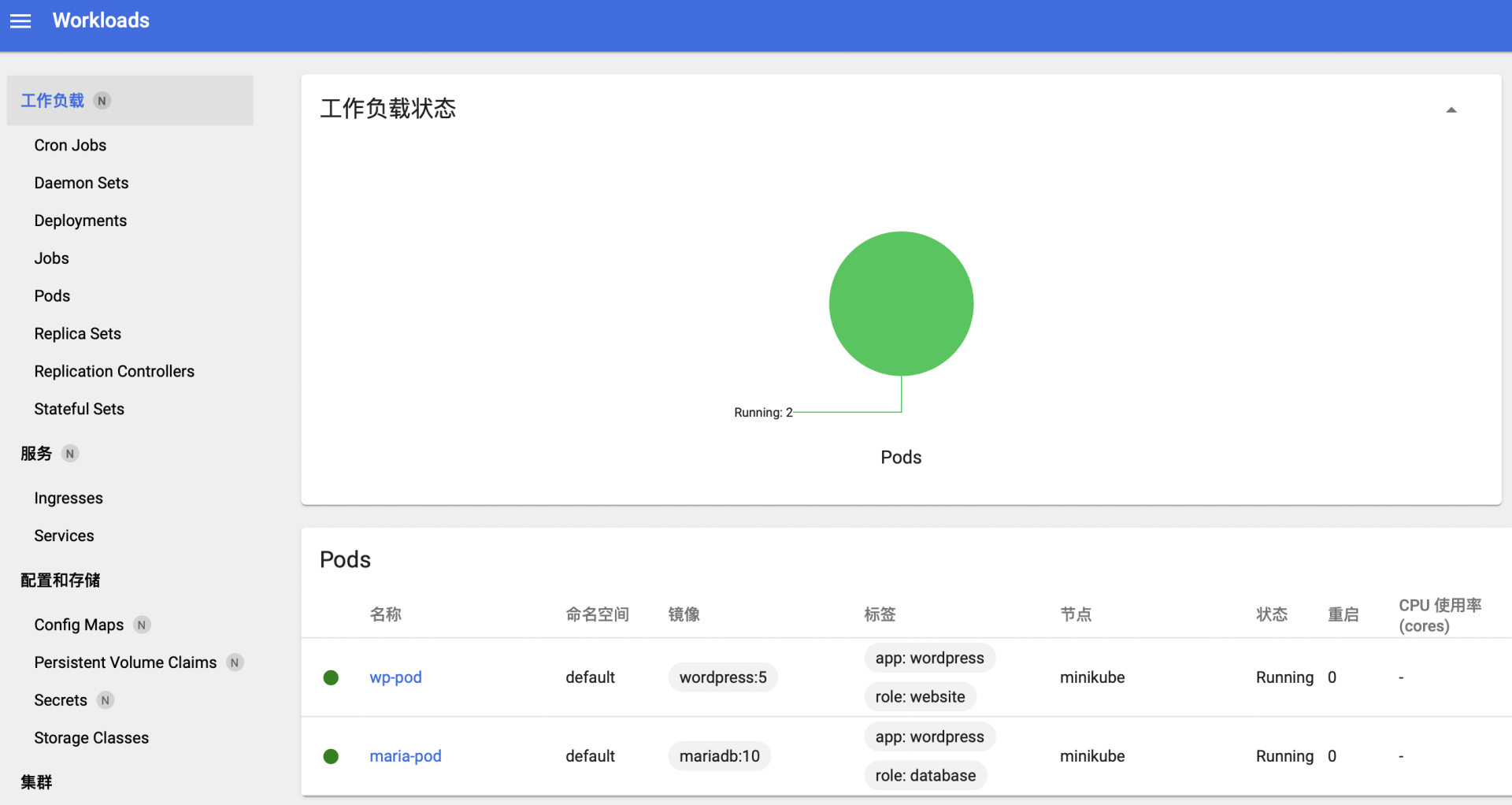Click the N badge beside Config Maps
Viewport: 1512px width, 805px height.
[x=142, y=624]
